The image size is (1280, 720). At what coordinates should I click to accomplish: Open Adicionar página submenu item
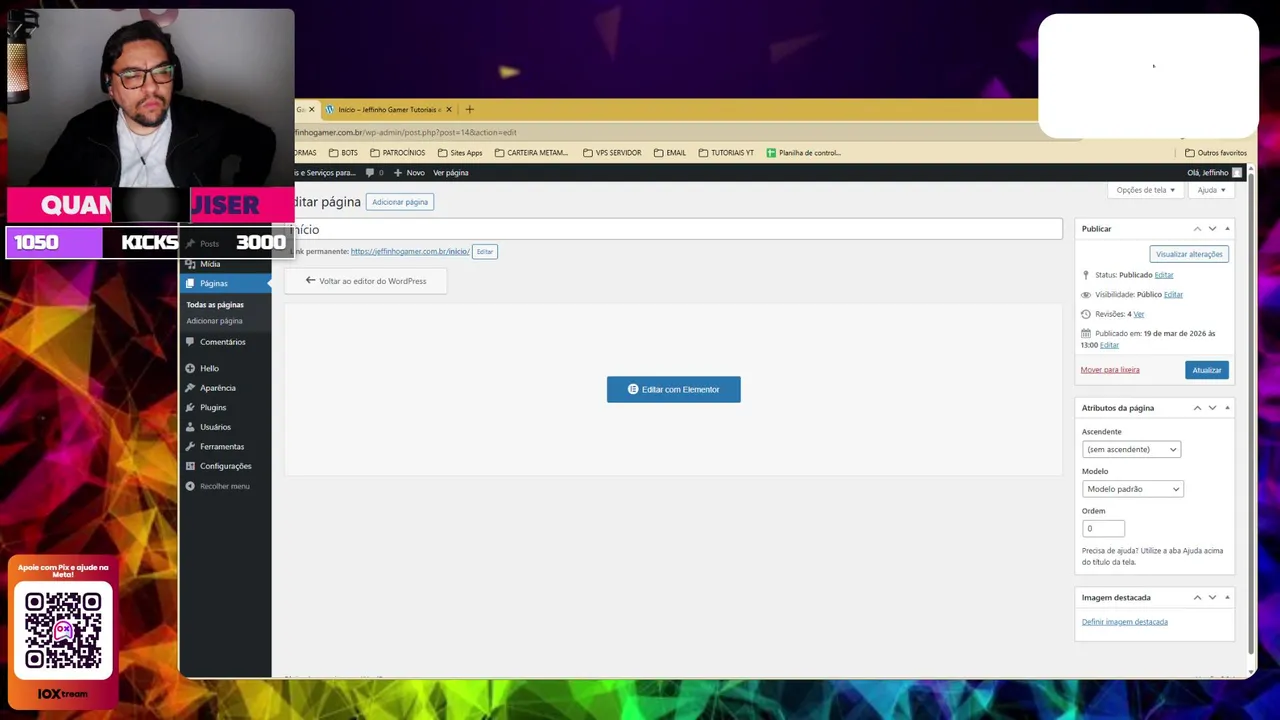214,321
